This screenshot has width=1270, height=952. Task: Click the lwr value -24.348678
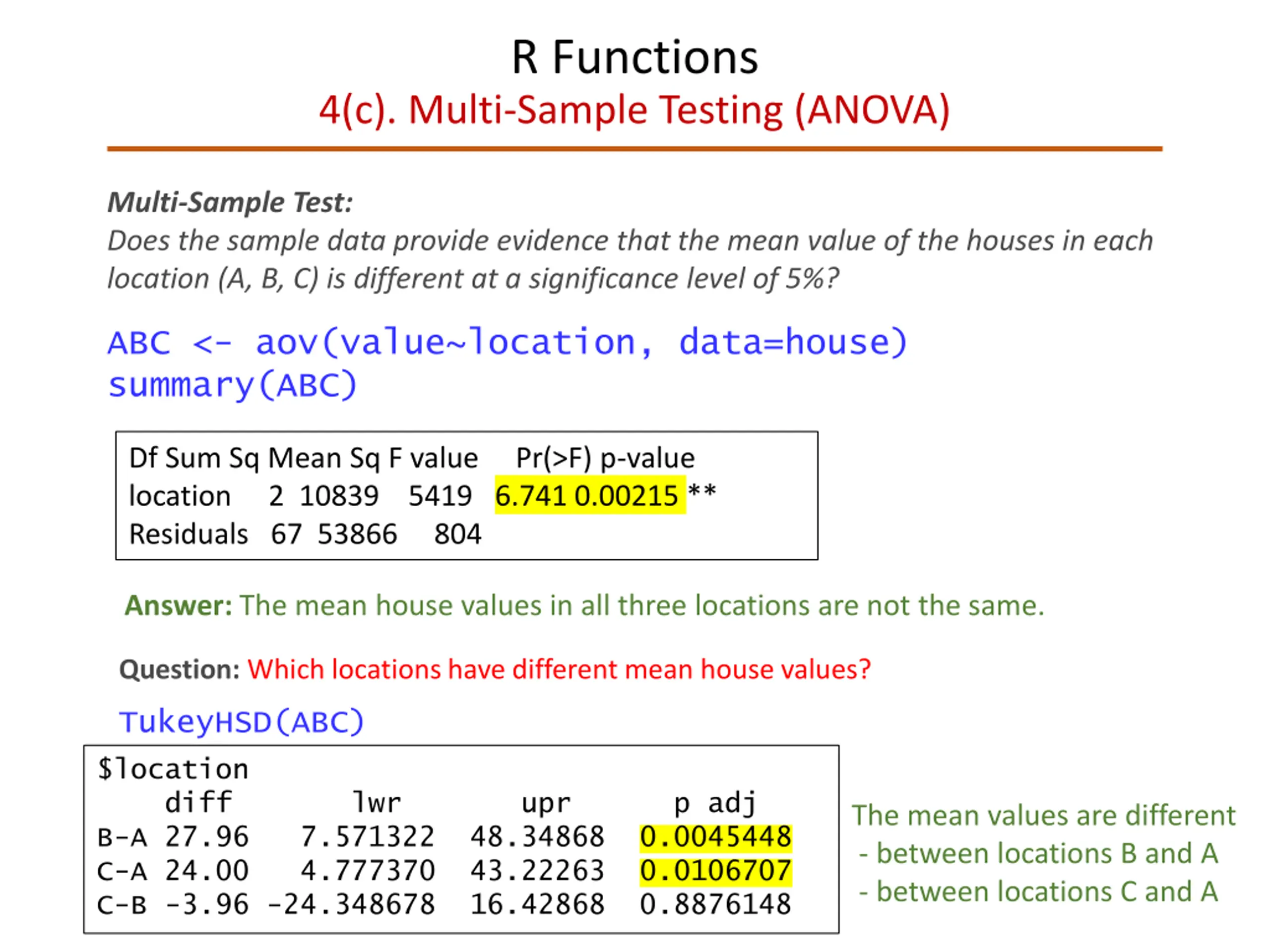(x=351, y=904)
